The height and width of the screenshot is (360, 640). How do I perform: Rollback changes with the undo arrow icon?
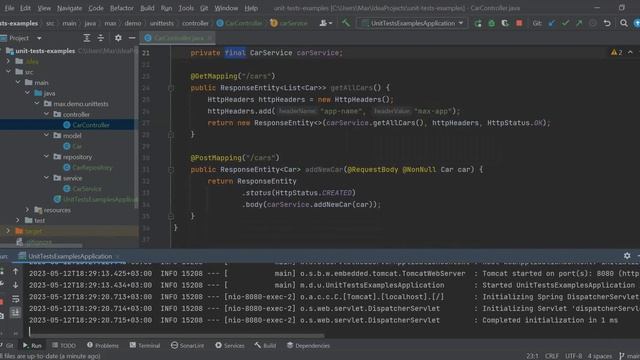click(x=607, y=23)
